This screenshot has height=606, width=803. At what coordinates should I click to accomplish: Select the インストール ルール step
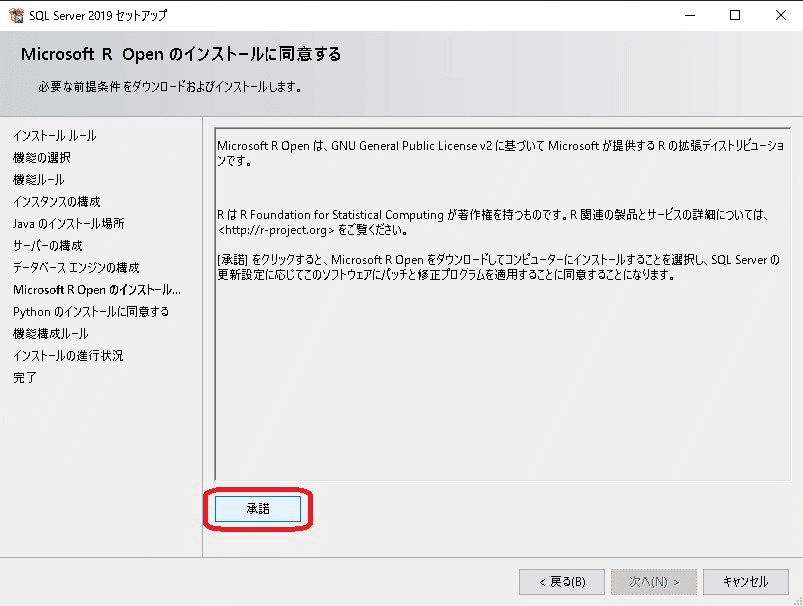click(55, 136)
